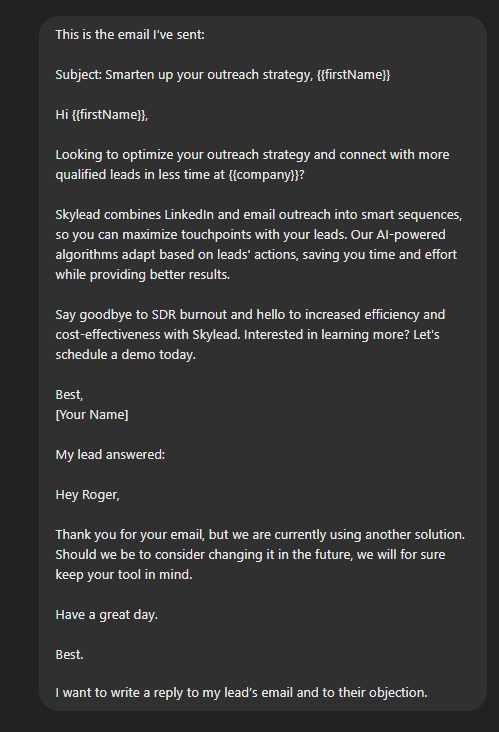This screenshot has width=499, height=732.
Task: Click the line starting "Thank you for your email"
Action: click(x=260, y=535)
